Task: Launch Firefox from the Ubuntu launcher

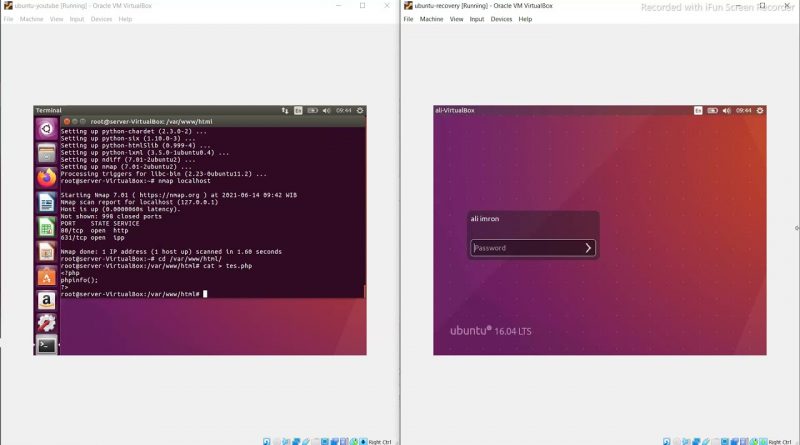Action: point(46,178)
